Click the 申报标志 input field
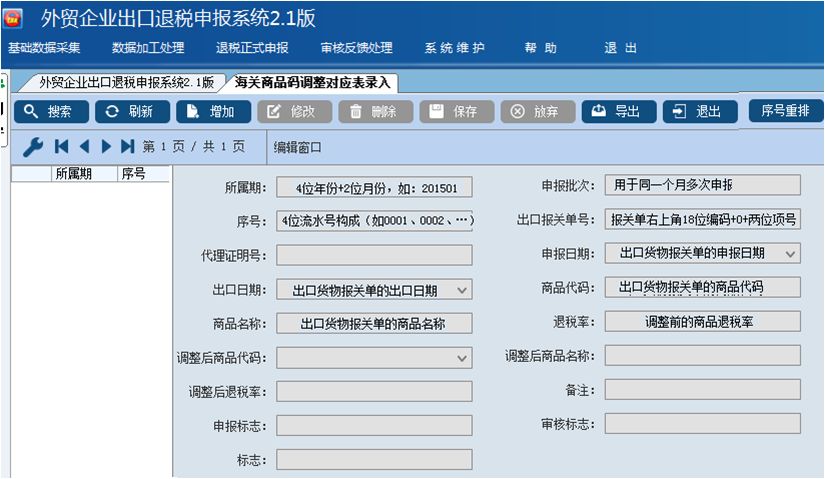This screenshot has width=825, height=479. 374,425
